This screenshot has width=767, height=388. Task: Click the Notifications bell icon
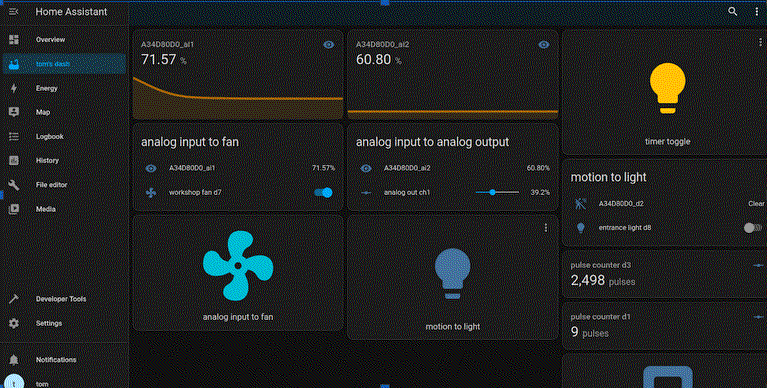pos(14,360)
